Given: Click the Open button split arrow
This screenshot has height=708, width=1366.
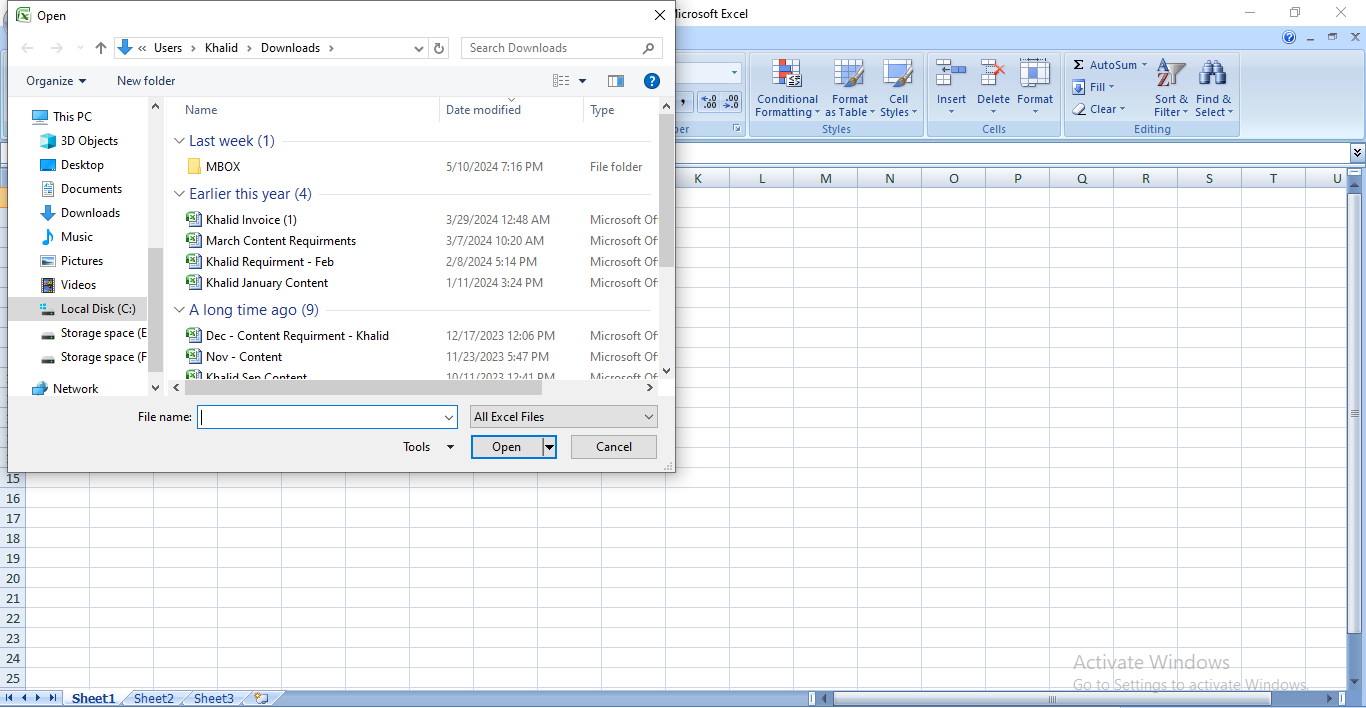Looking at the screenshot, I should [x=549, y=447].
